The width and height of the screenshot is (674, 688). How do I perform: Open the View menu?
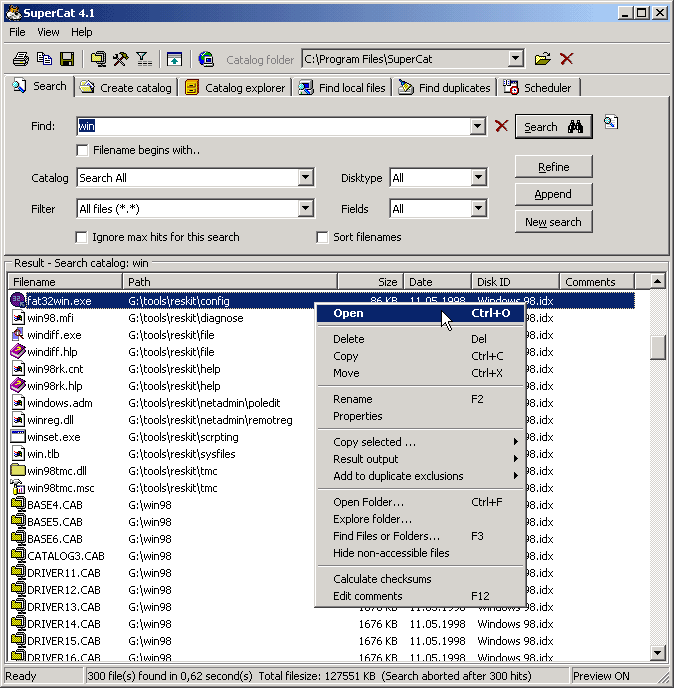[x=48, y=32]
